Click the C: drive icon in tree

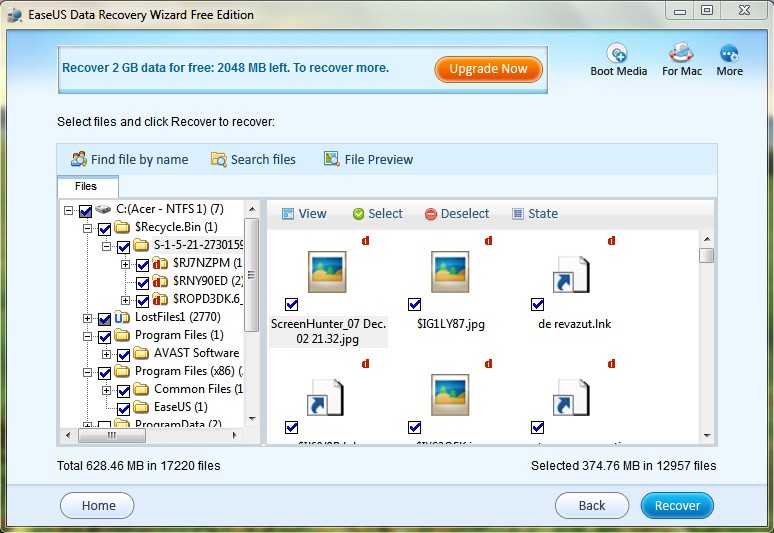point(103,209)
